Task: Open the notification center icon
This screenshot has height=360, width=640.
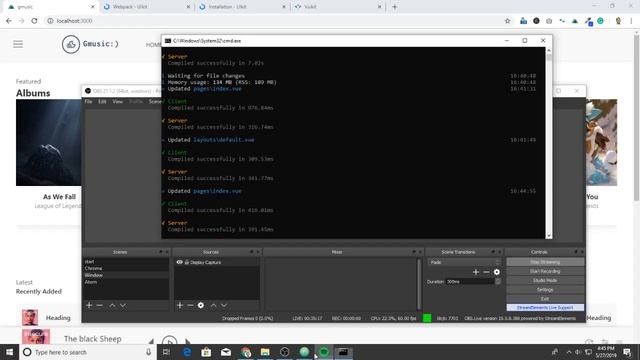Action: (x=627, y=352)
